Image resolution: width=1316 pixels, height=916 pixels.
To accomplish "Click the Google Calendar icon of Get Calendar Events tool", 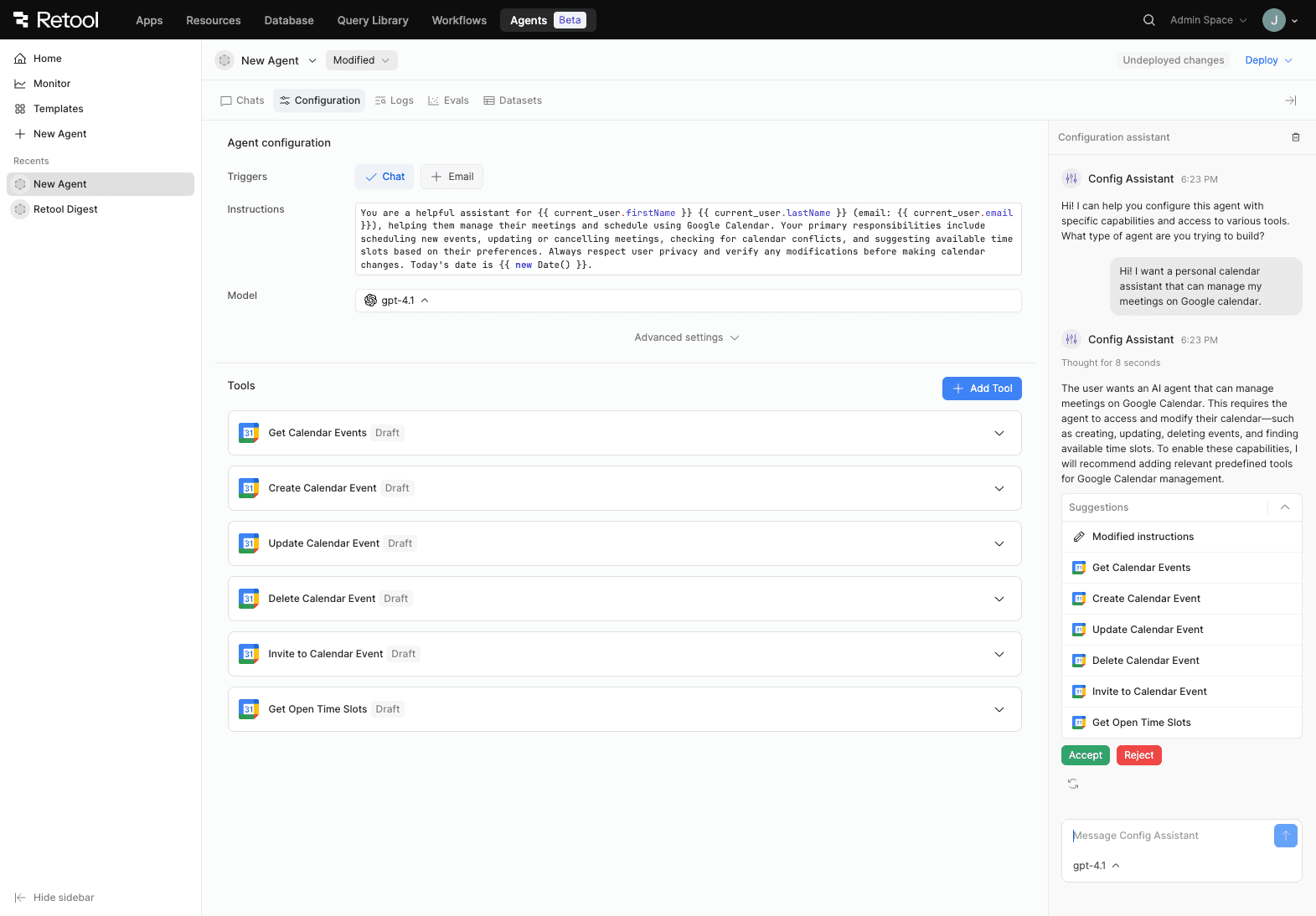I will (x=249, y=433).
